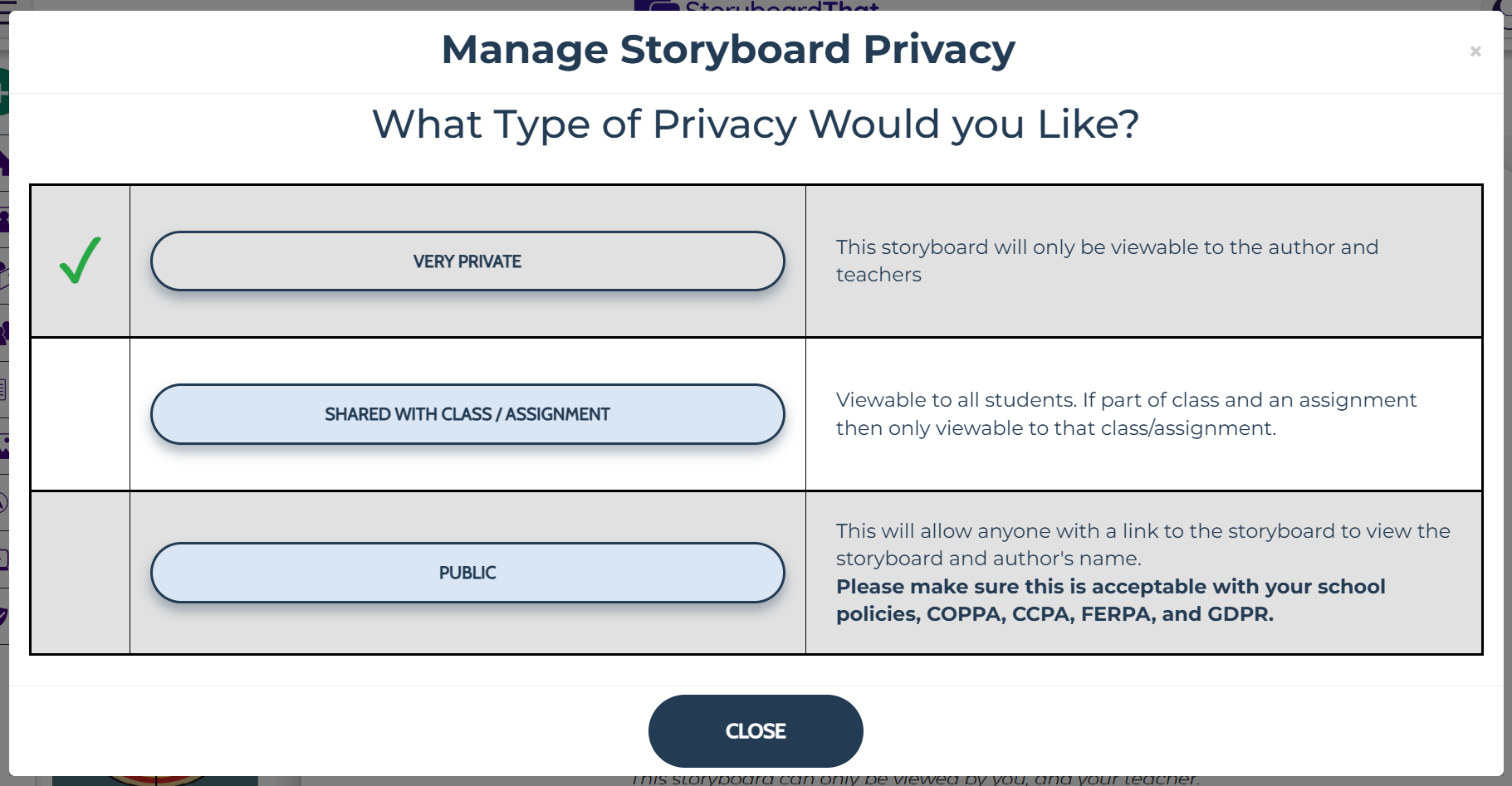This screenshot has height=786, width=1512.
Task: Click the empty check cell beside Shared With Class
Action: (x=81, y=414)
